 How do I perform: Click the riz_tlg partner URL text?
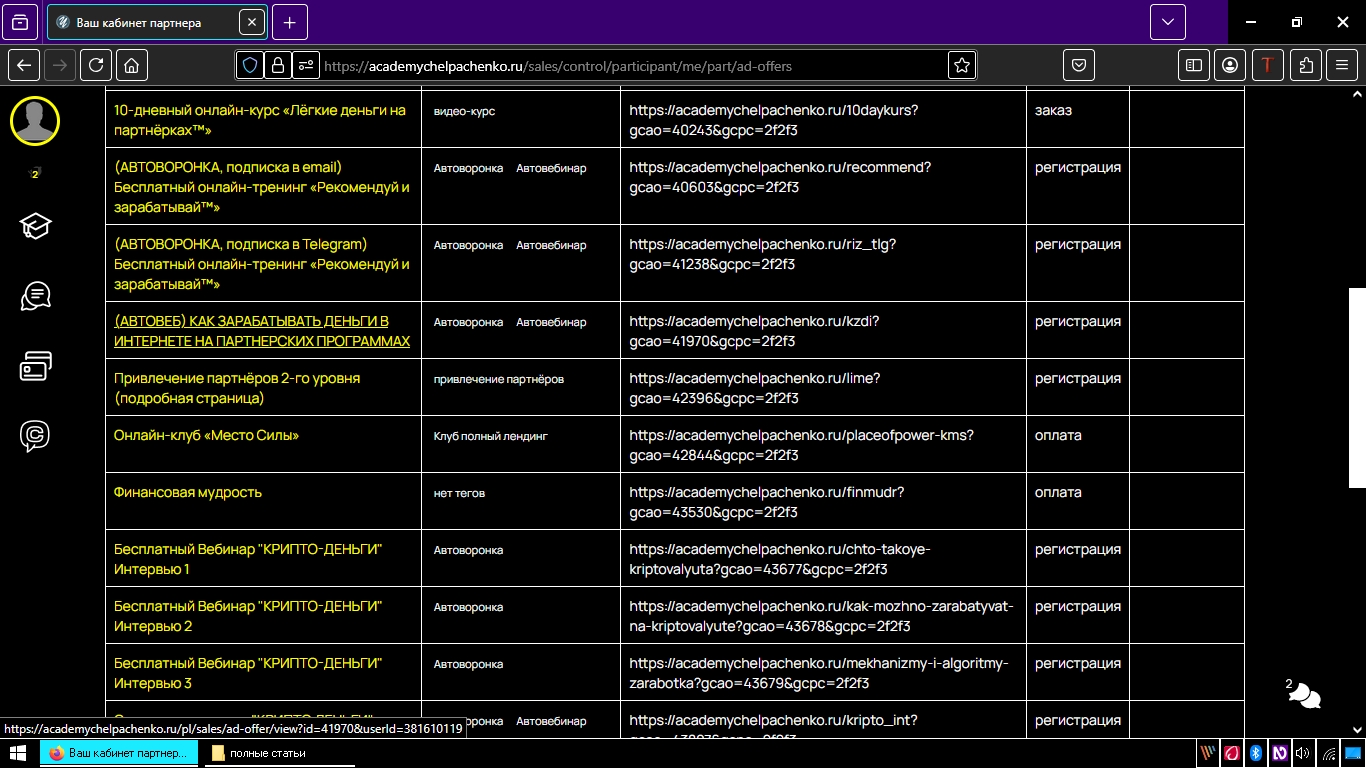click(x=763, y=254)
